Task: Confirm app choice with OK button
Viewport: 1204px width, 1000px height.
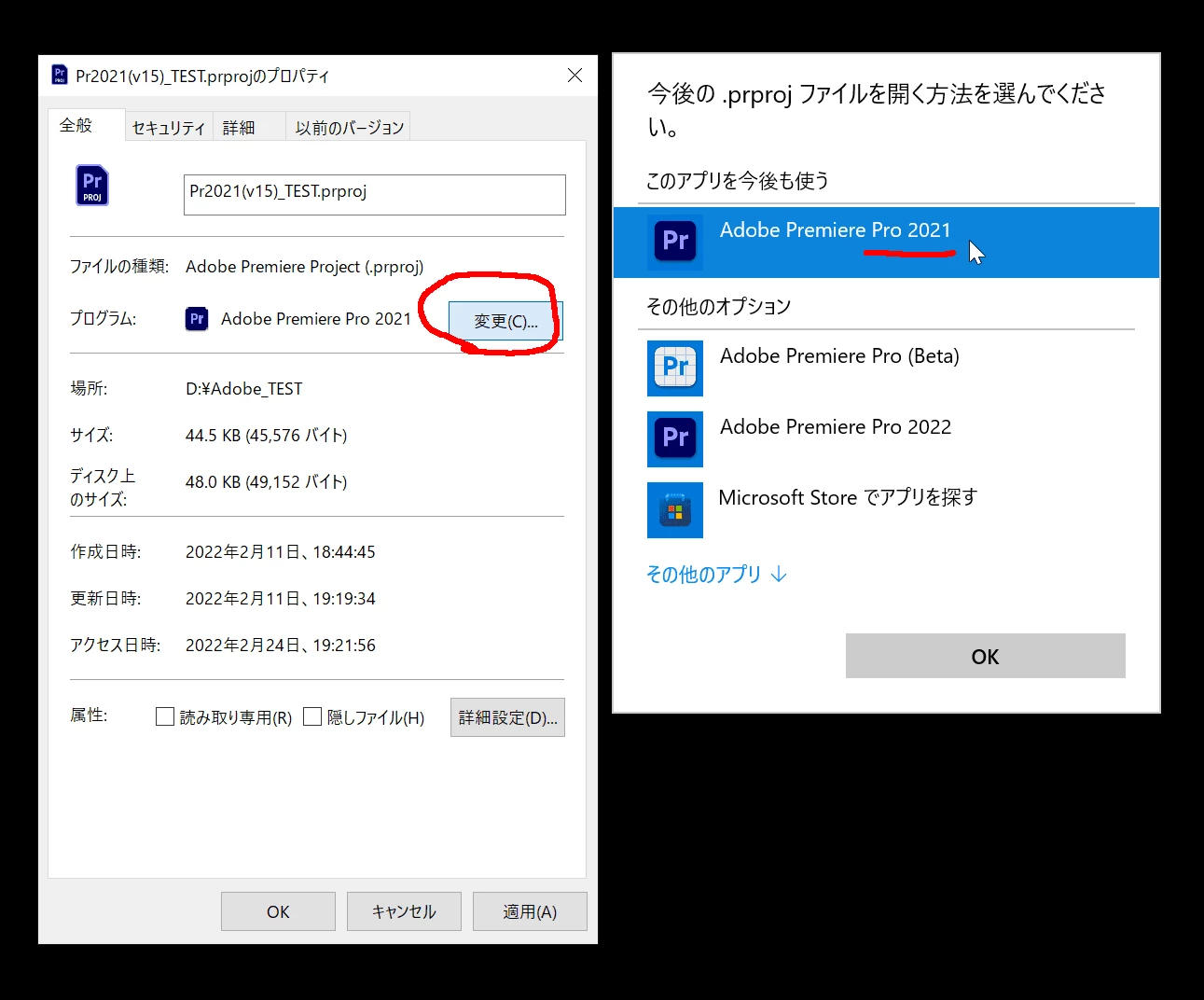Action: click(x=985, y=656)
